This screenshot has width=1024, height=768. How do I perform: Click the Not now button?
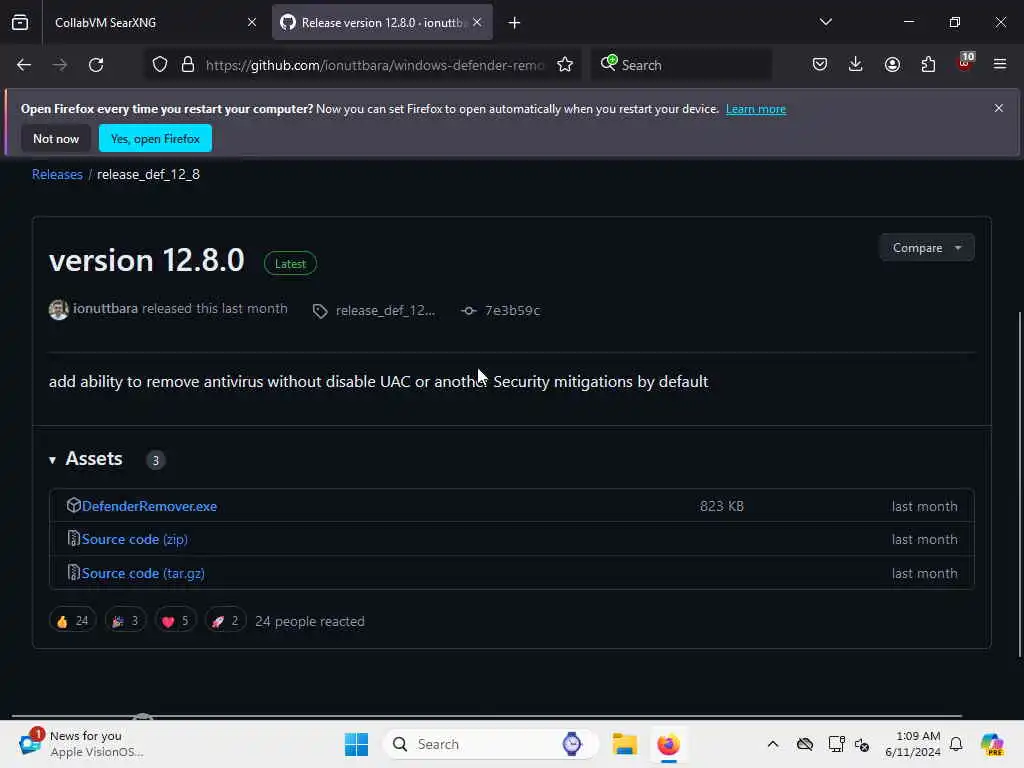[56, 138]
